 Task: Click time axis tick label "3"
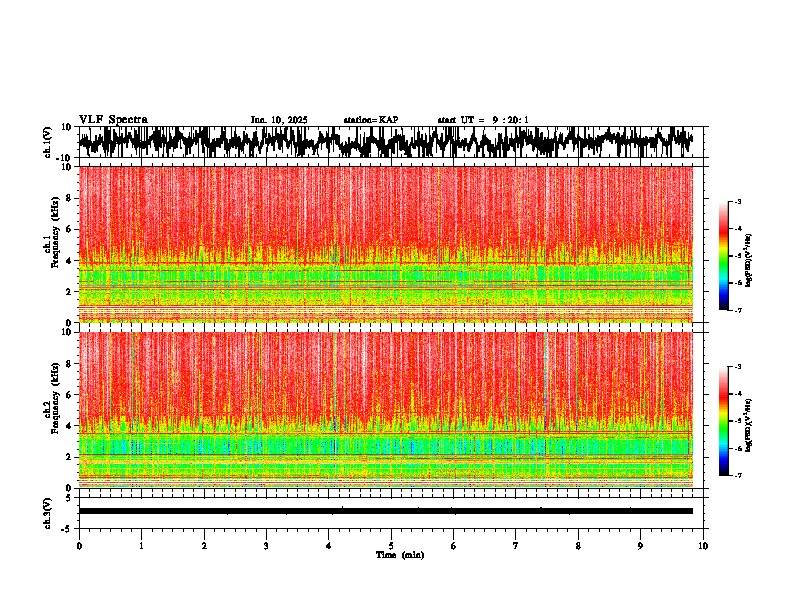pyautogui.click(x=266, y=546)
